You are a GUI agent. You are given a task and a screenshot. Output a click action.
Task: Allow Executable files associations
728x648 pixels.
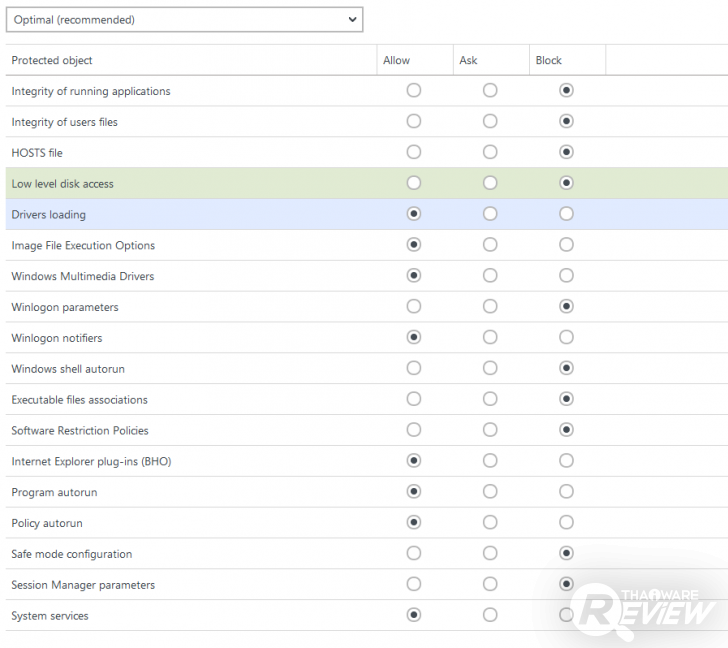tap(414, 399)
